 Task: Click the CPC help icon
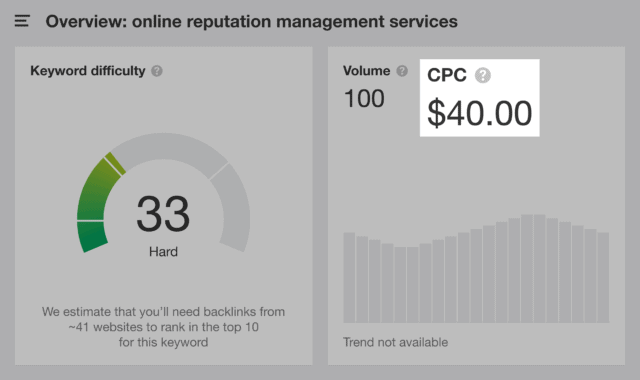[482, 76]
